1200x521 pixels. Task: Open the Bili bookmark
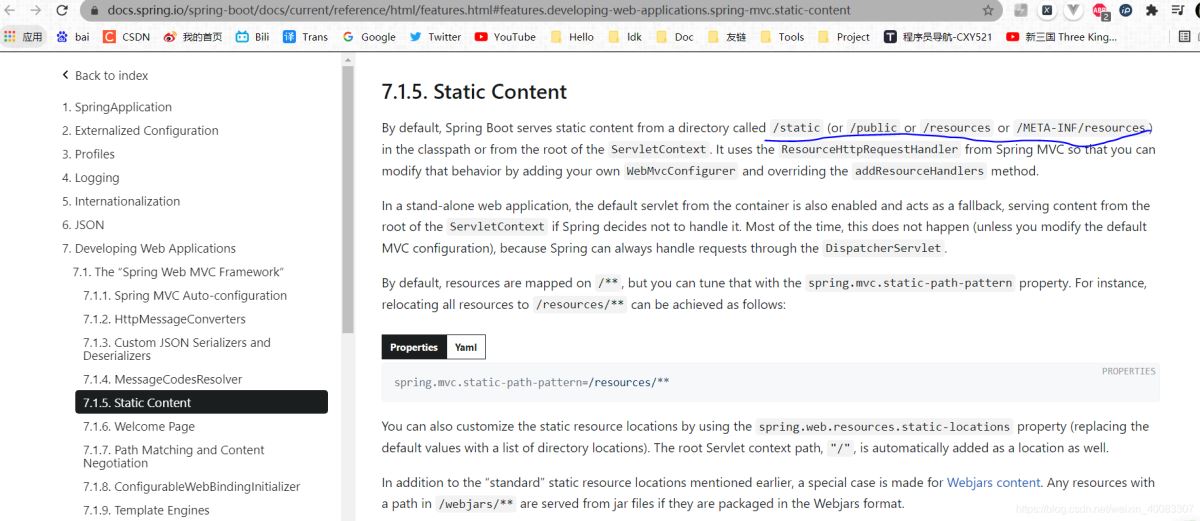252,37
